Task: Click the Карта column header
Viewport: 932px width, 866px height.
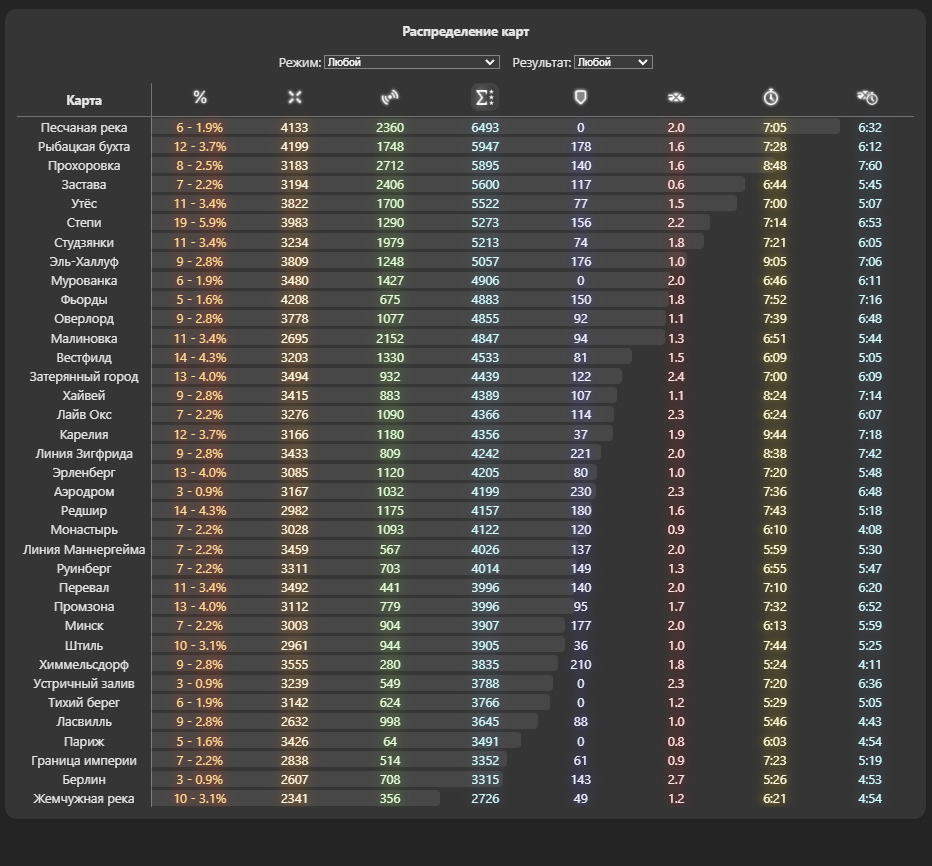Action: [x=84, y=100]
